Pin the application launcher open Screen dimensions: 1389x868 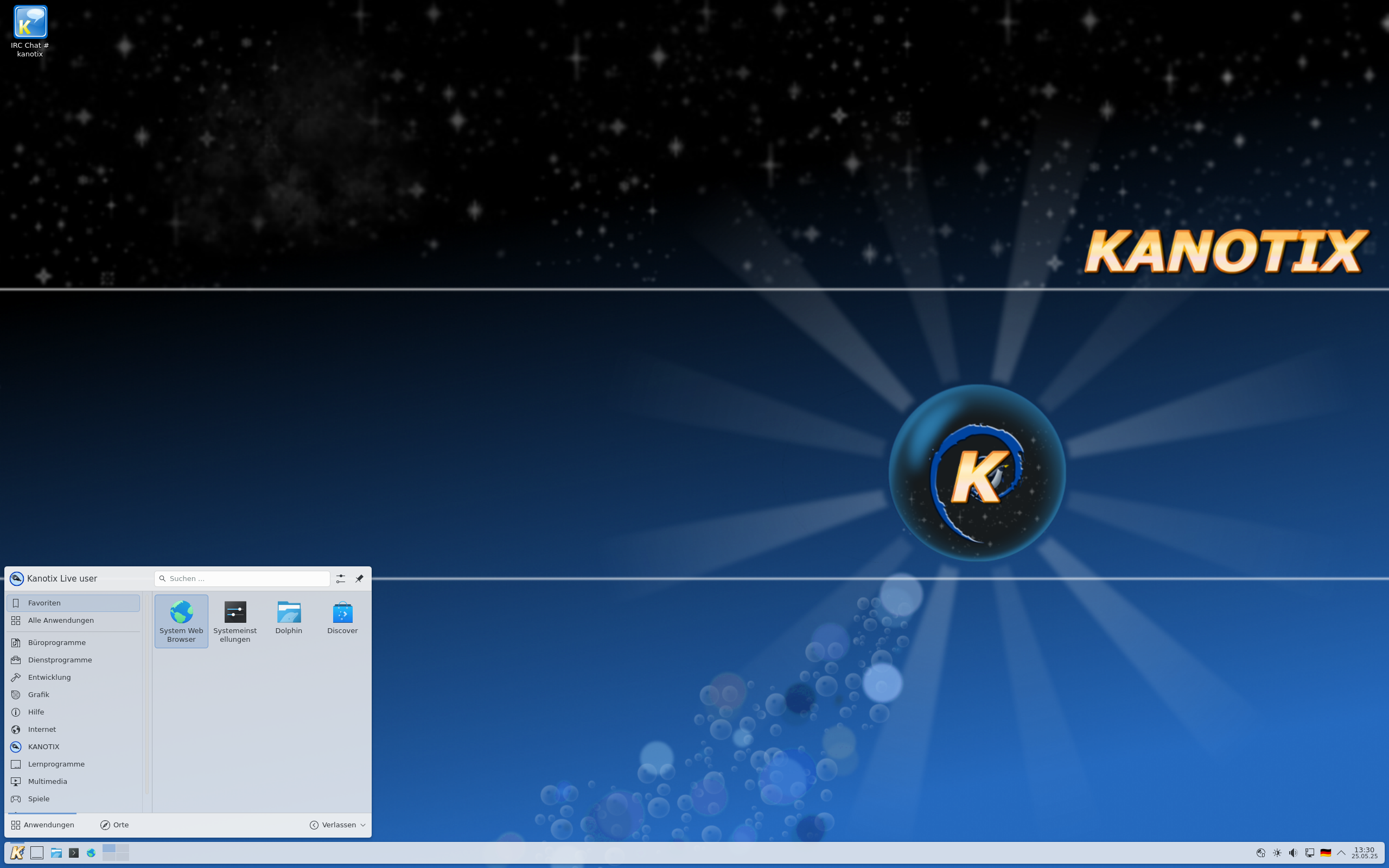point(359,579)
